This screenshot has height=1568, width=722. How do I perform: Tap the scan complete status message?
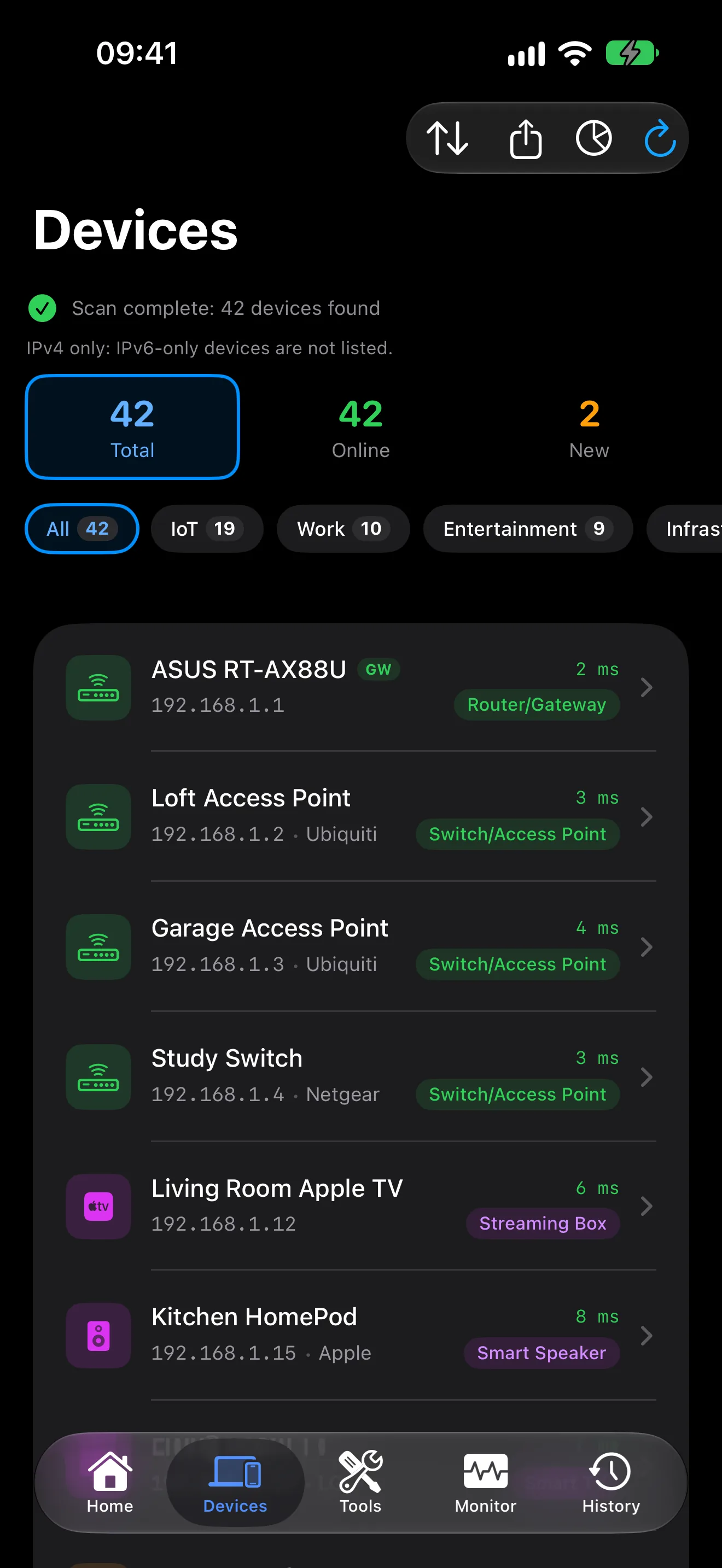click(226, 308)
